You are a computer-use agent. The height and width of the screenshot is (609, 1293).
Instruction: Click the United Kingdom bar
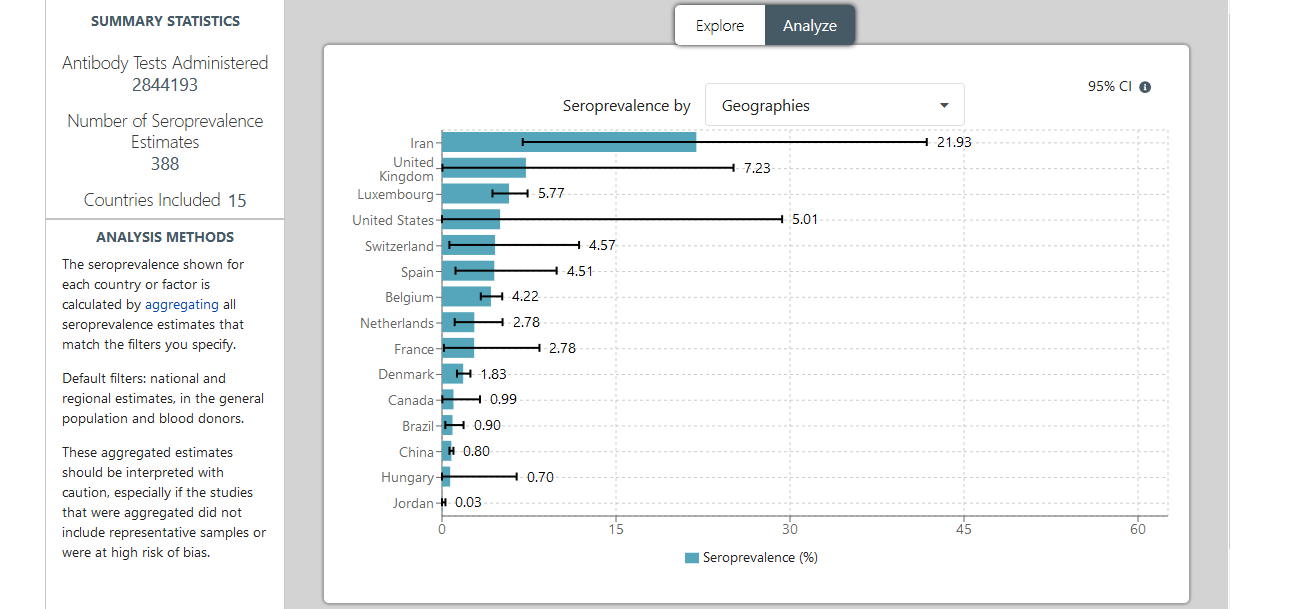(x=483, y=168)
